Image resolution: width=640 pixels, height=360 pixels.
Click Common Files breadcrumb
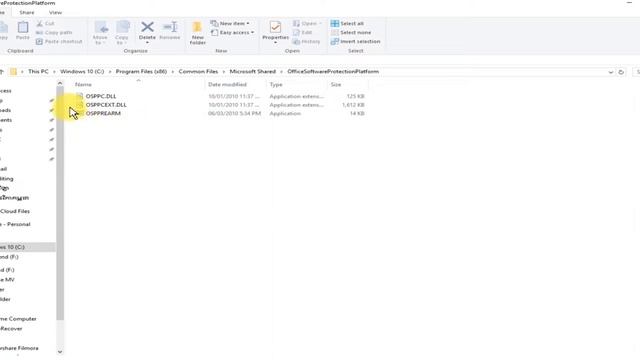[x=198, y=71]
